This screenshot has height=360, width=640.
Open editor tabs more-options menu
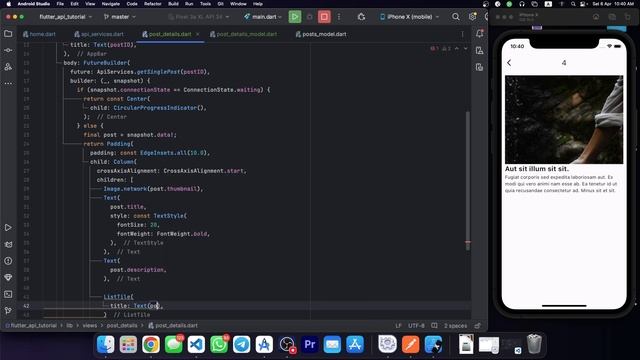pos(462,34)
